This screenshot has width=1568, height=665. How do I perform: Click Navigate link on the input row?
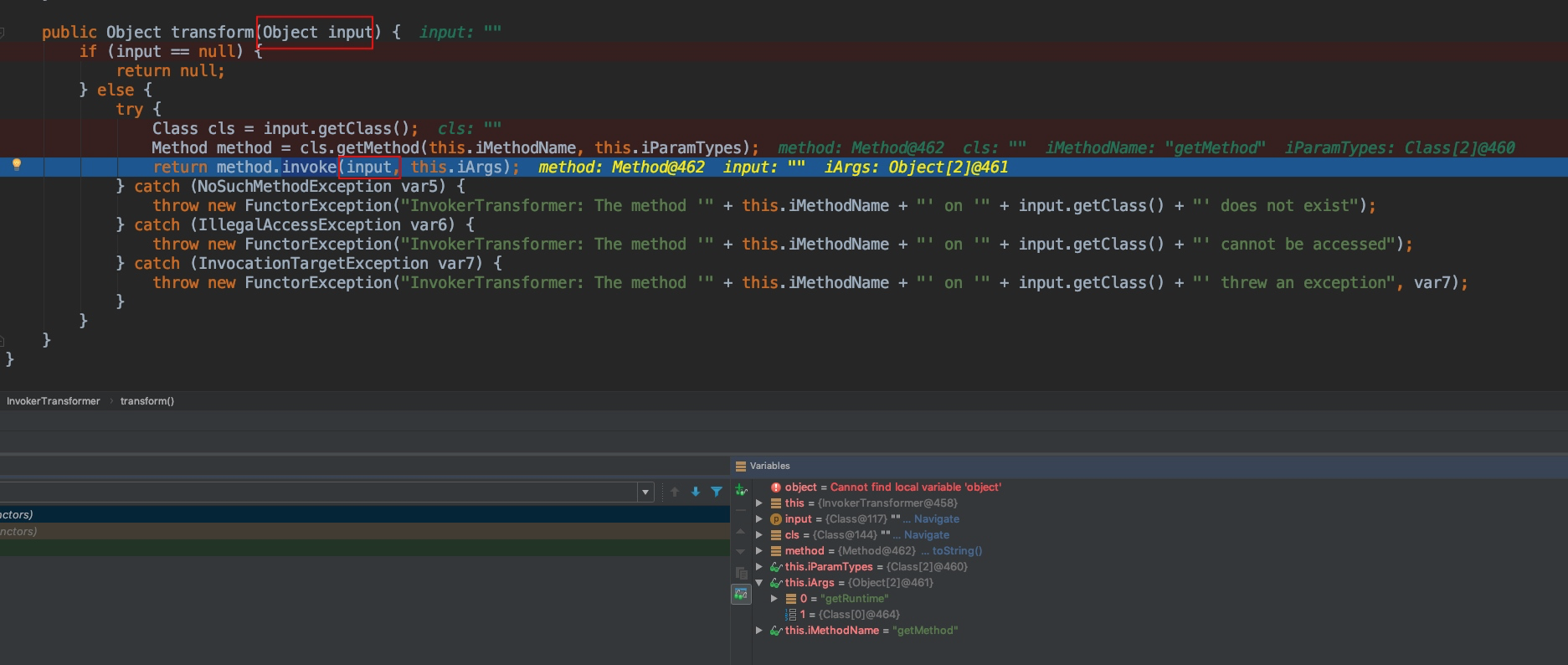tap(936, 519)
